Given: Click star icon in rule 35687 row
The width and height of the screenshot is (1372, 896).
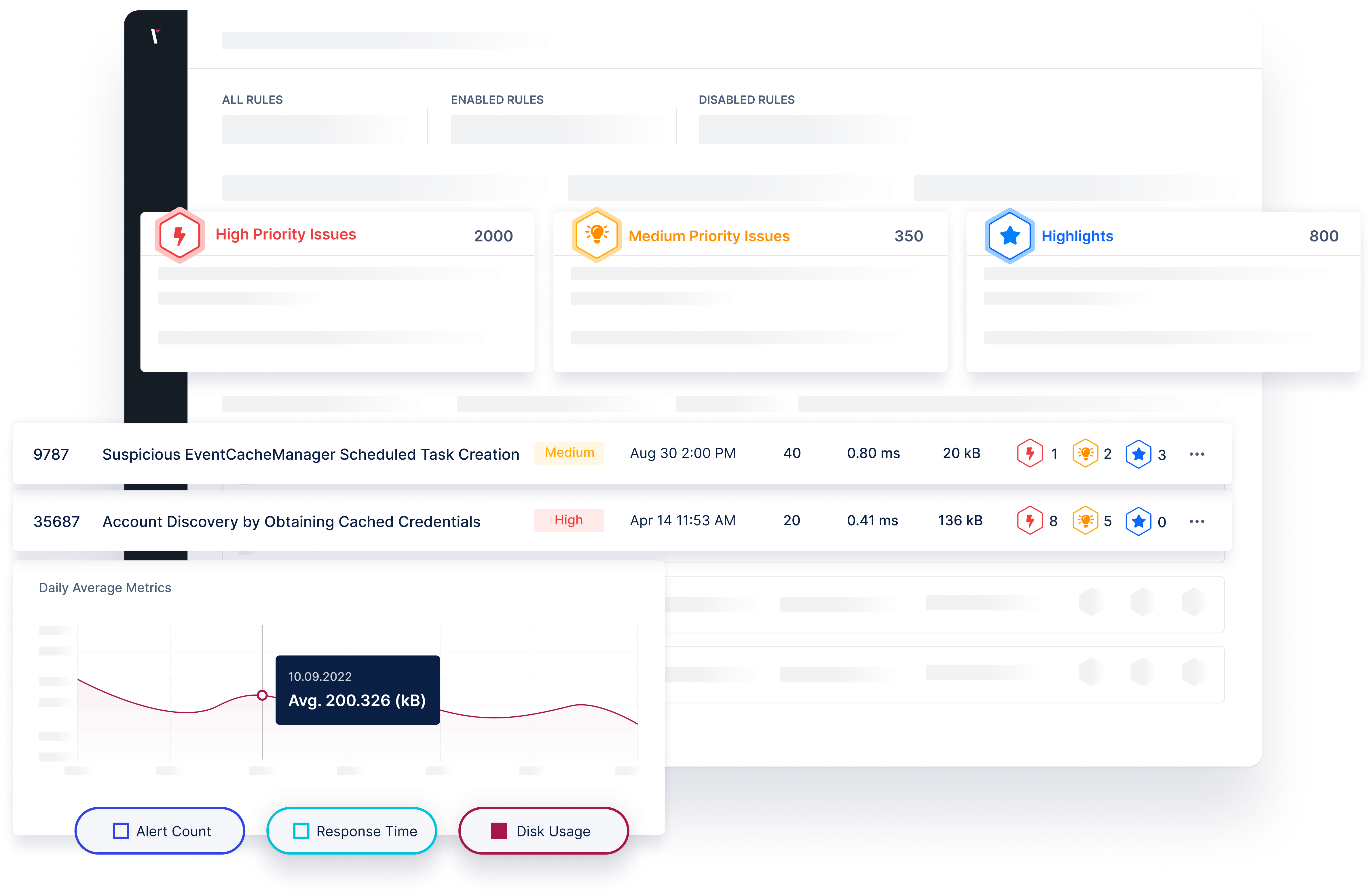Looking at the screenshot, I should click(x=1138, y=521).
